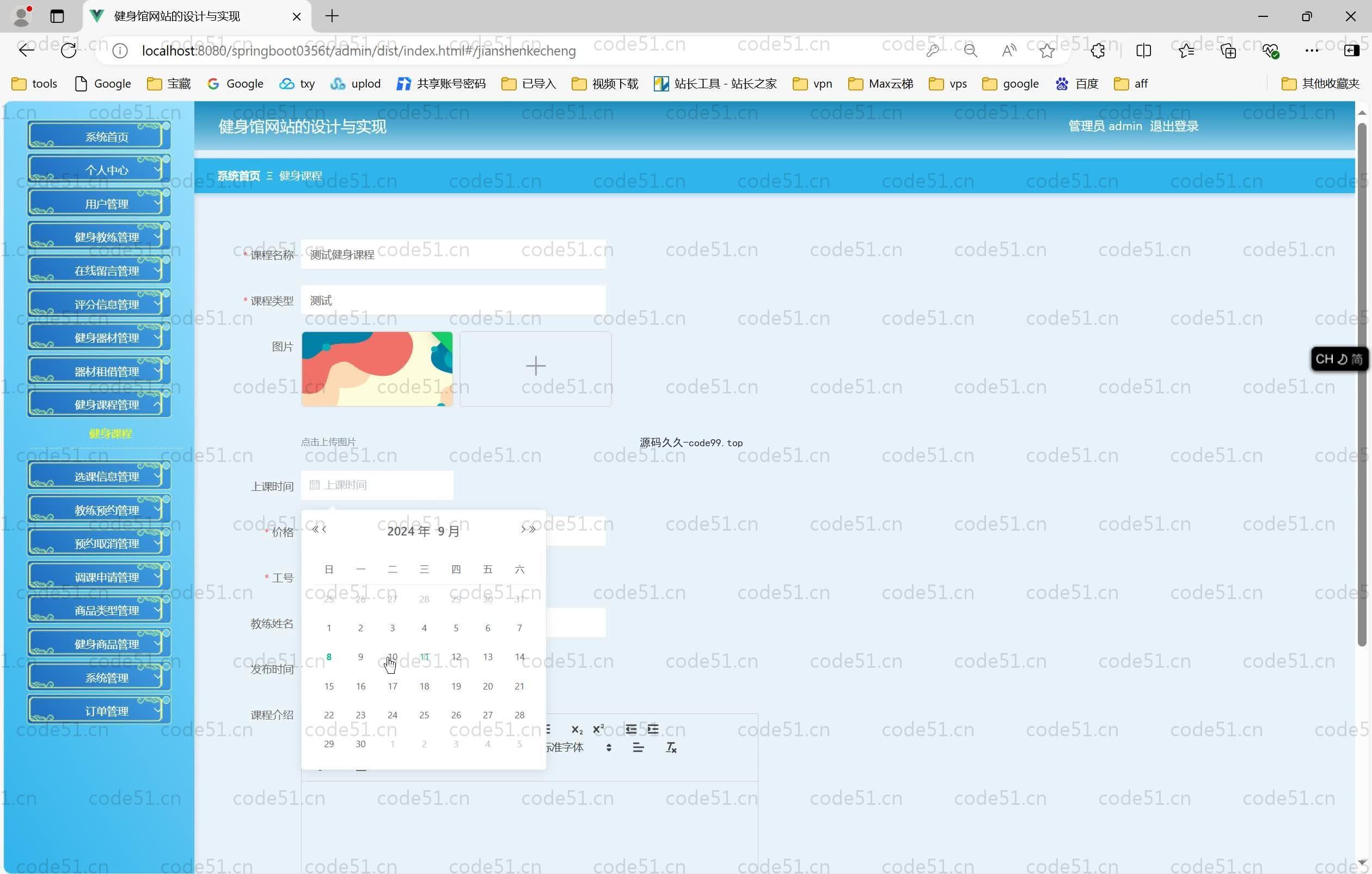The image size is (1372, 874).
Task: Expand 健身教练管理 sidebar menu
Action: point(99,236)
